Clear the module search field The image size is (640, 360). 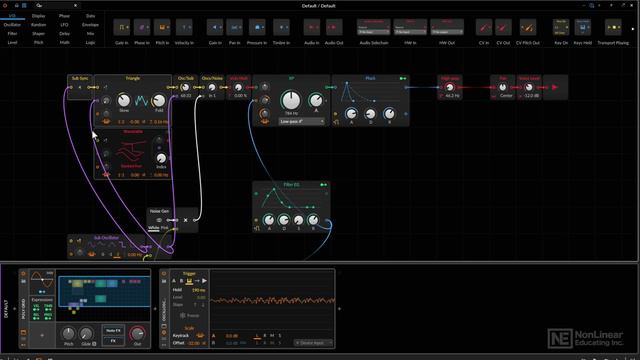(76, 5)
